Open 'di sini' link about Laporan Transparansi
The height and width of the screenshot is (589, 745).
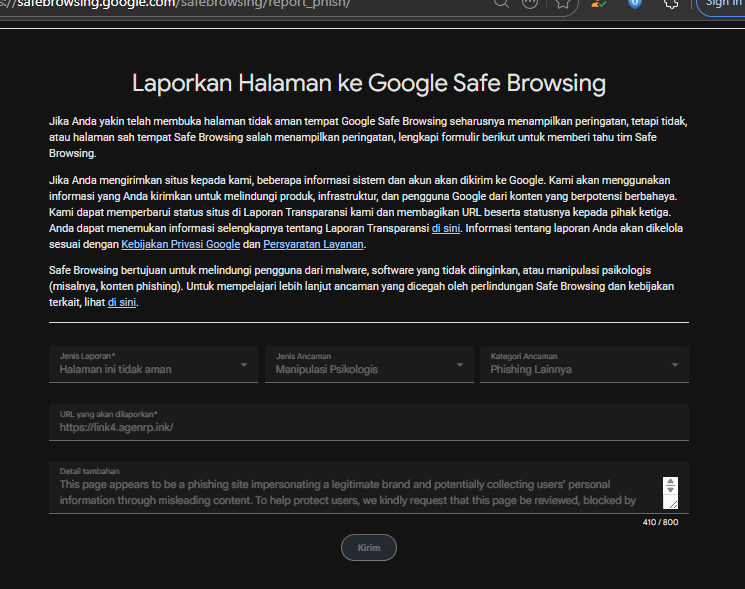click(446, 228)
